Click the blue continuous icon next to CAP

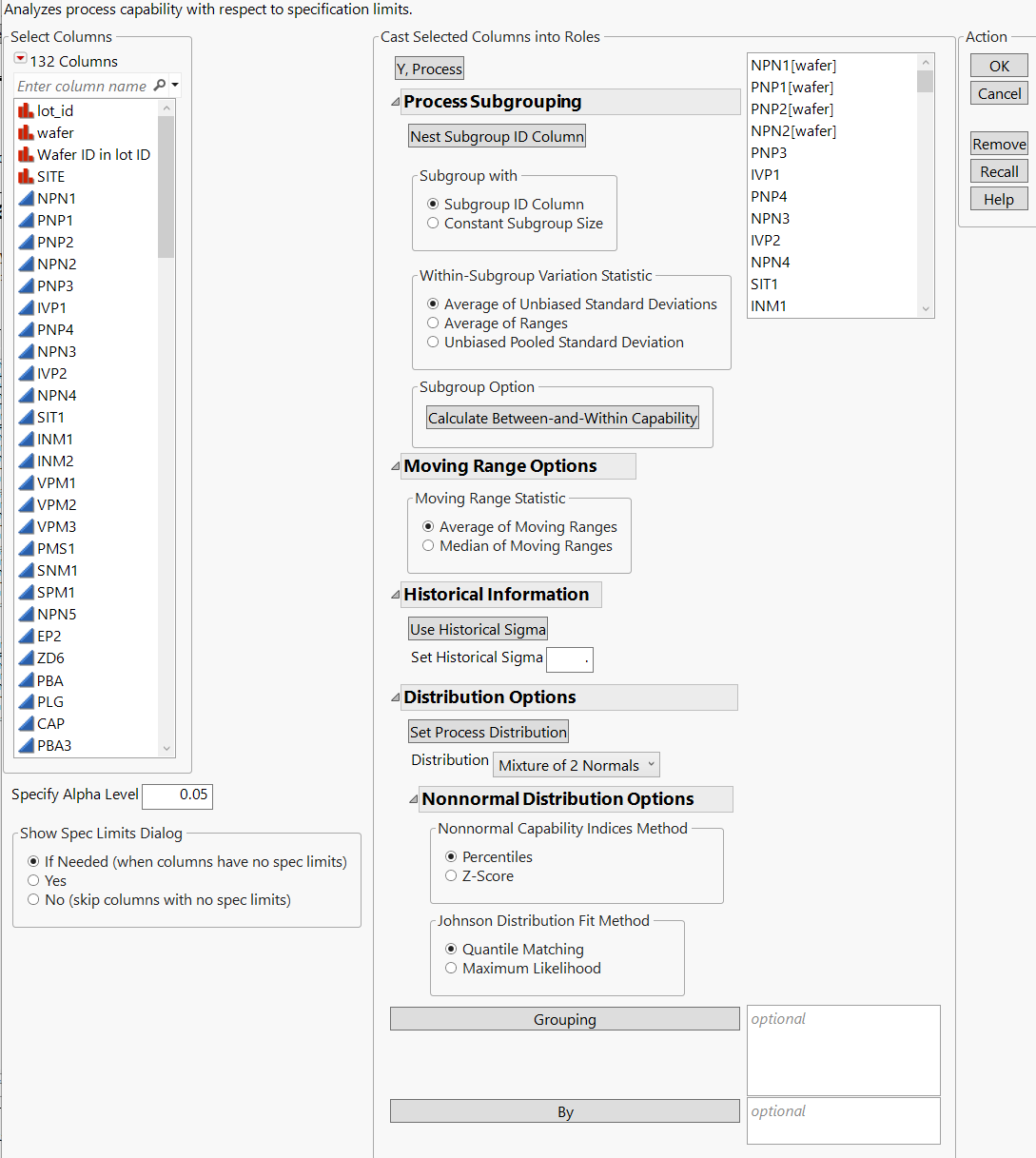pyautogui.click(x=25, y=723)
